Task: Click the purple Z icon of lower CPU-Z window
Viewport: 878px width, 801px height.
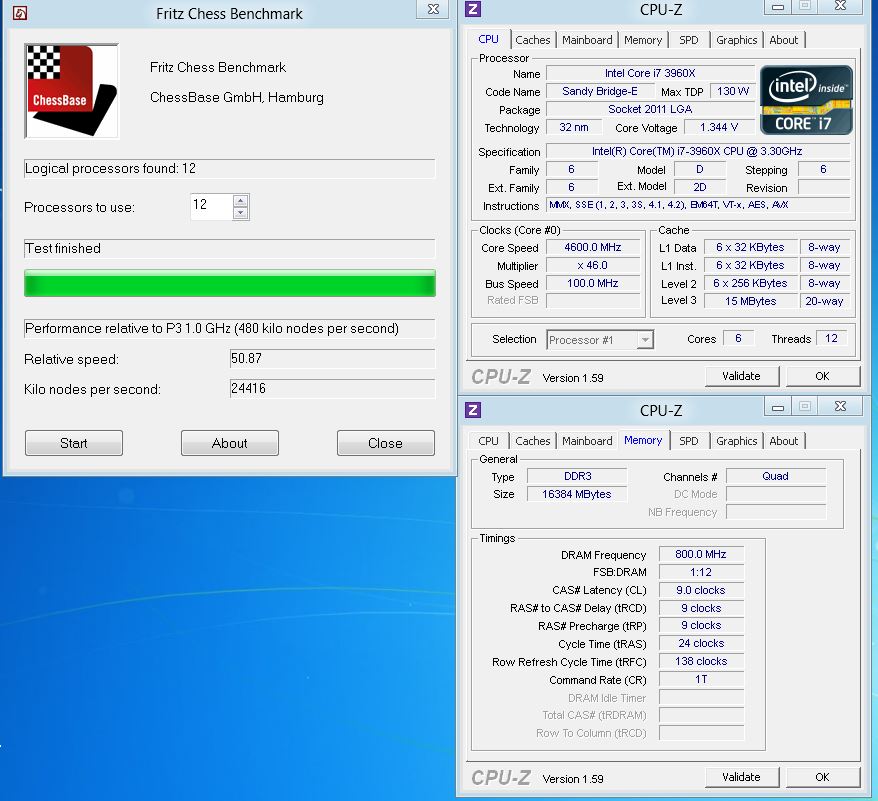Action: coord(473,410)
